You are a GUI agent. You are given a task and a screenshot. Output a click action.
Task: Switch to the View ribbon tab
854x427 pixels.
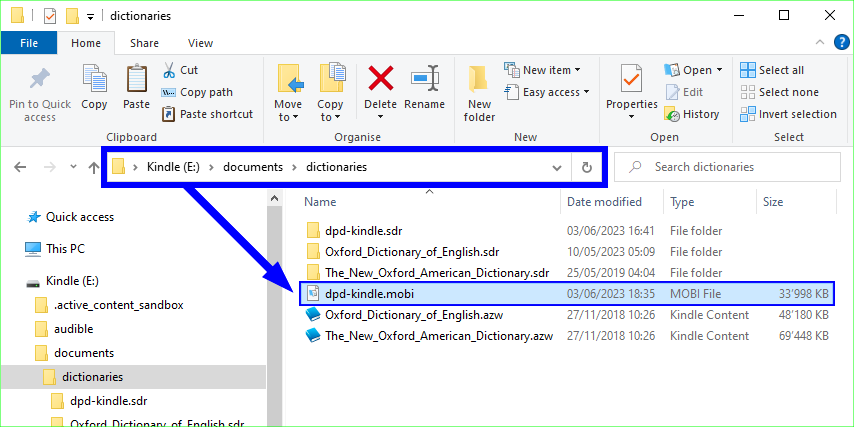point(200,43)
